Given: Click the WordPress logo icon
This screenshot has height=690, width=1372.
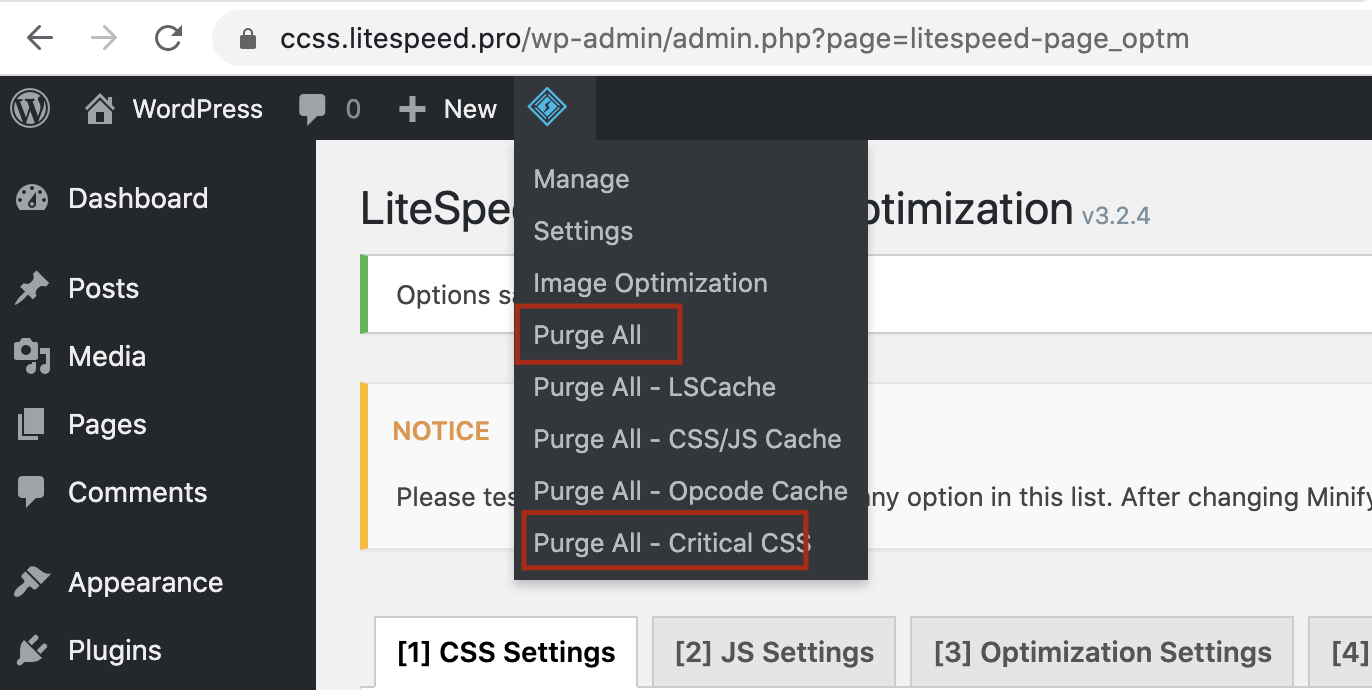Looking at the screenshot, I should tap(30, 108).
